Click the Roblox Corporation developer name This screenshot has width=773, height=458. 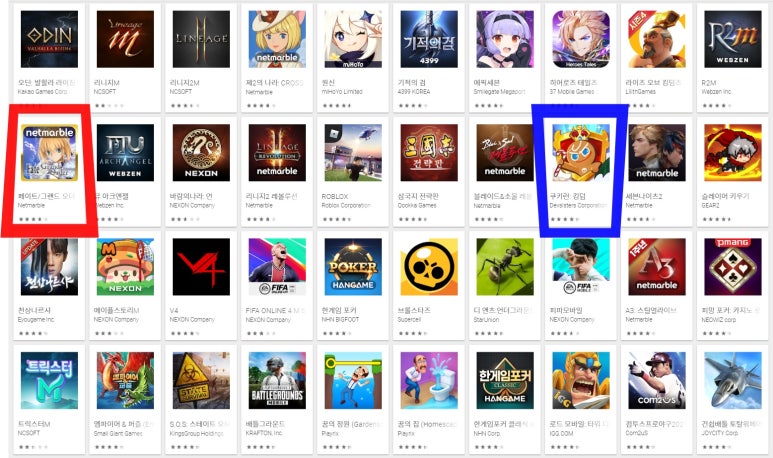346,205
